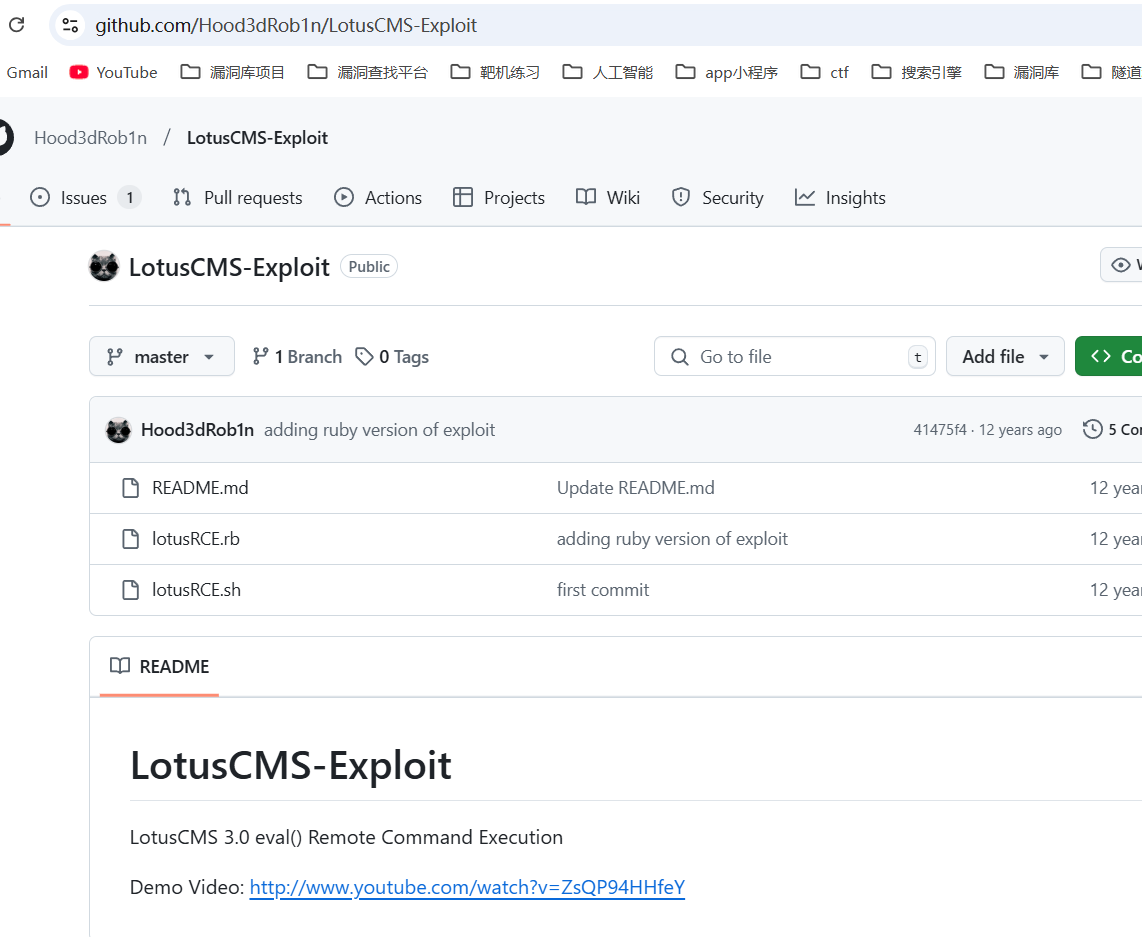Open site information icon in address bar
Viewport: 1142px width, 937px height.
[x=70, y=25]
